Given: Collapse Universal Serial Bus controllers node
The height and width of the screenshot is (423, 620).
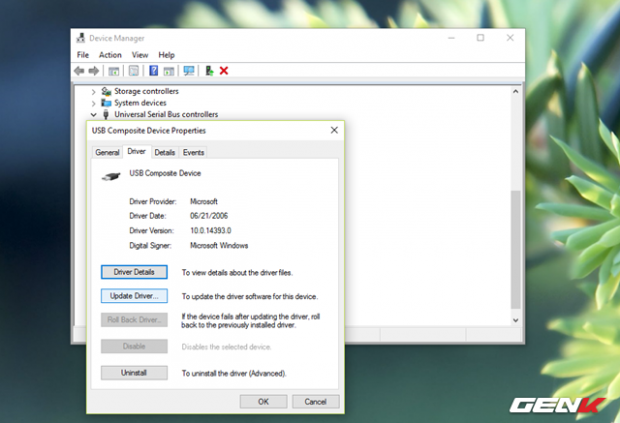Looking at the screenshot, I should click(x=94, y=114).
